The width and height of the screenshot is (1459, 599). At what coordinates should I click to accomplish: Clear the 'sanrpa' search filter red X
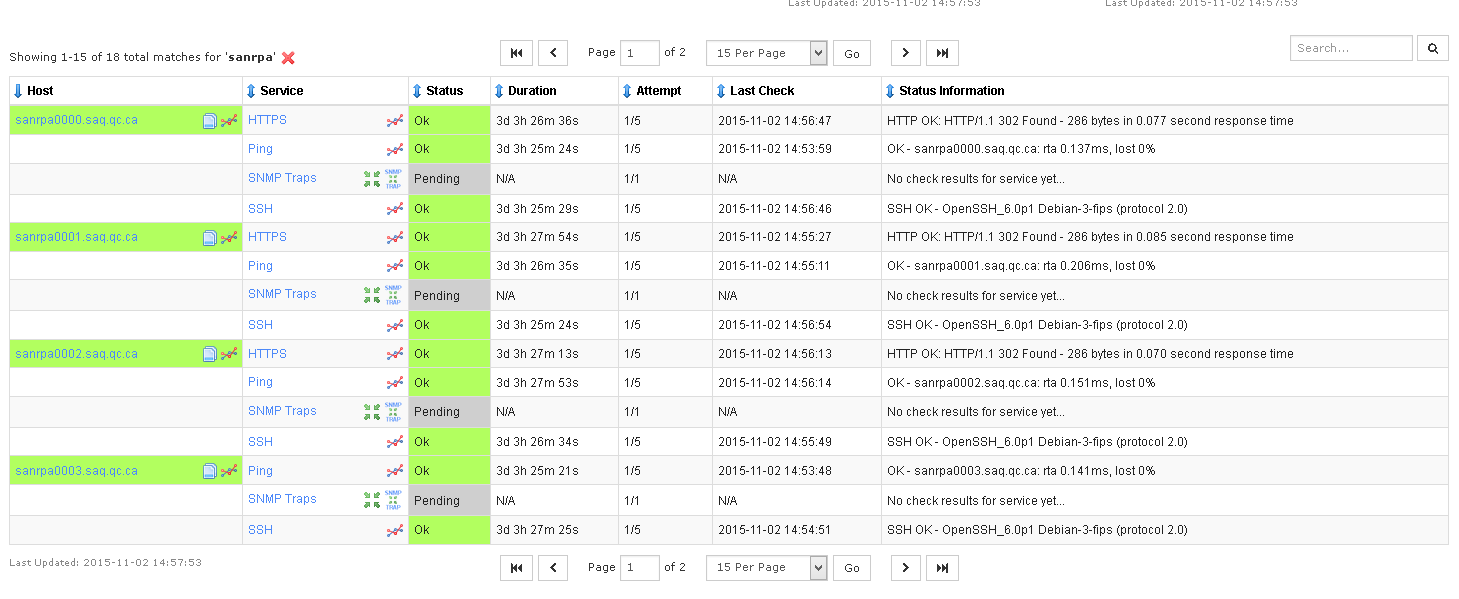point(288,58)
